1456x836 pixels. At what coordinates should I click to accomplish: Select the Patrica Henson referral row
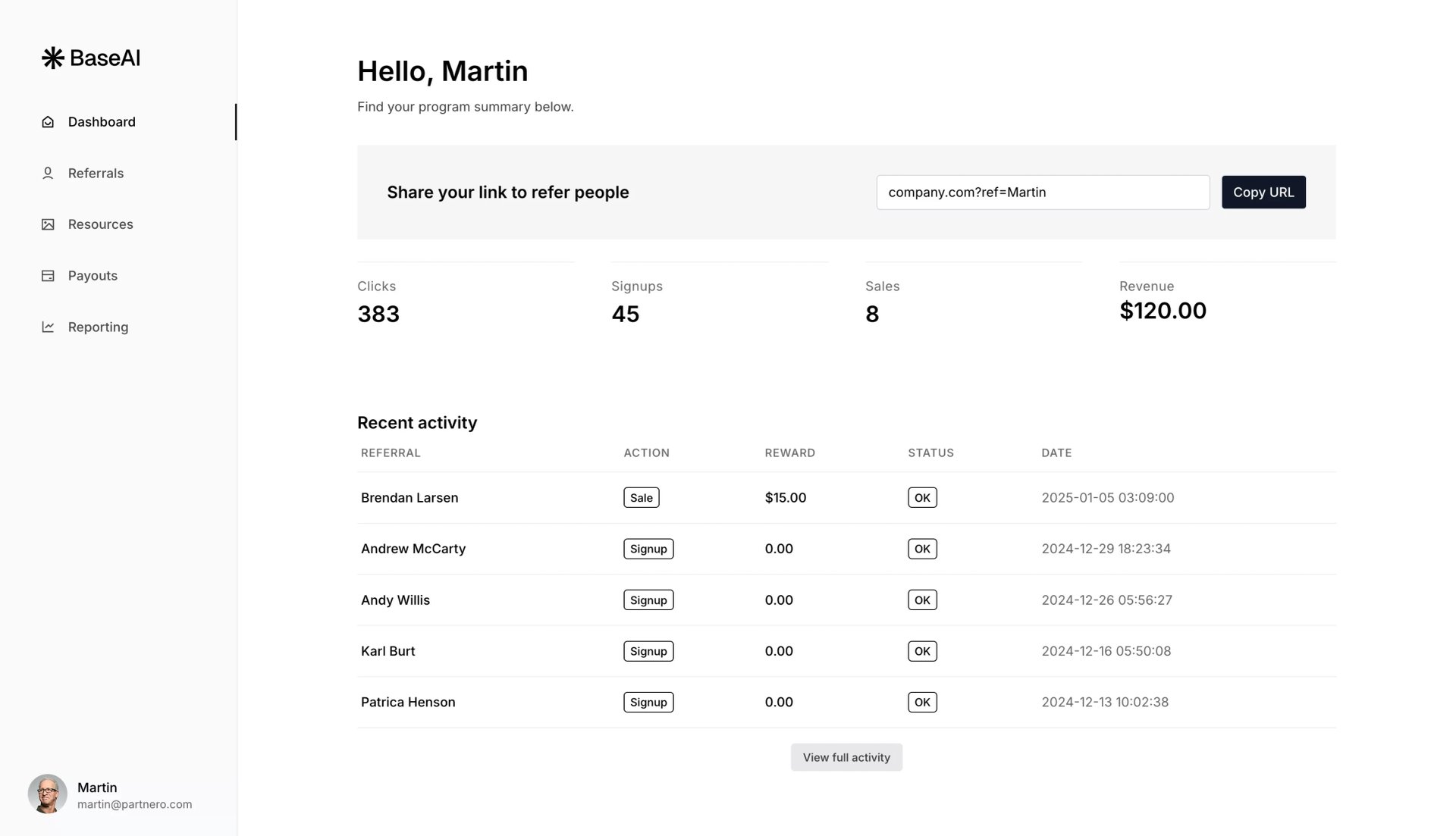(846, 703)
